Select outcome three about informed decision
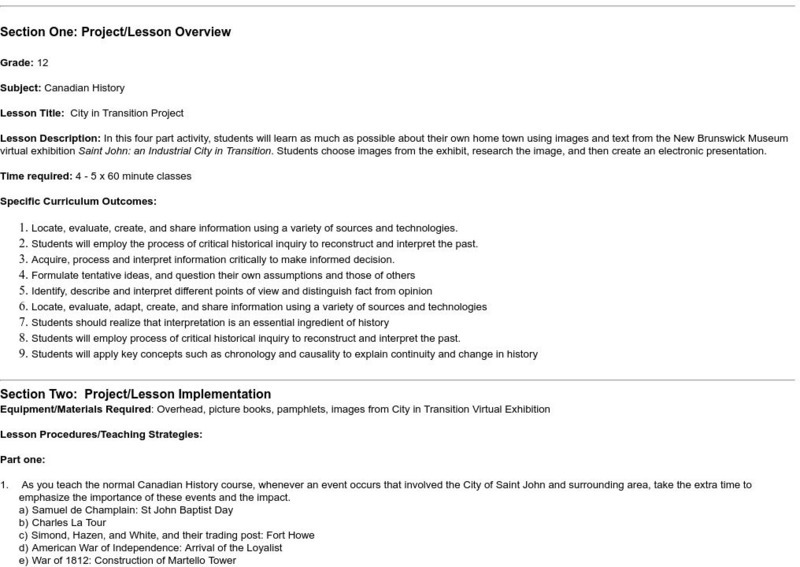Viewport: 800px width, 567px height. pyautogui.click(x=220, y=260)
